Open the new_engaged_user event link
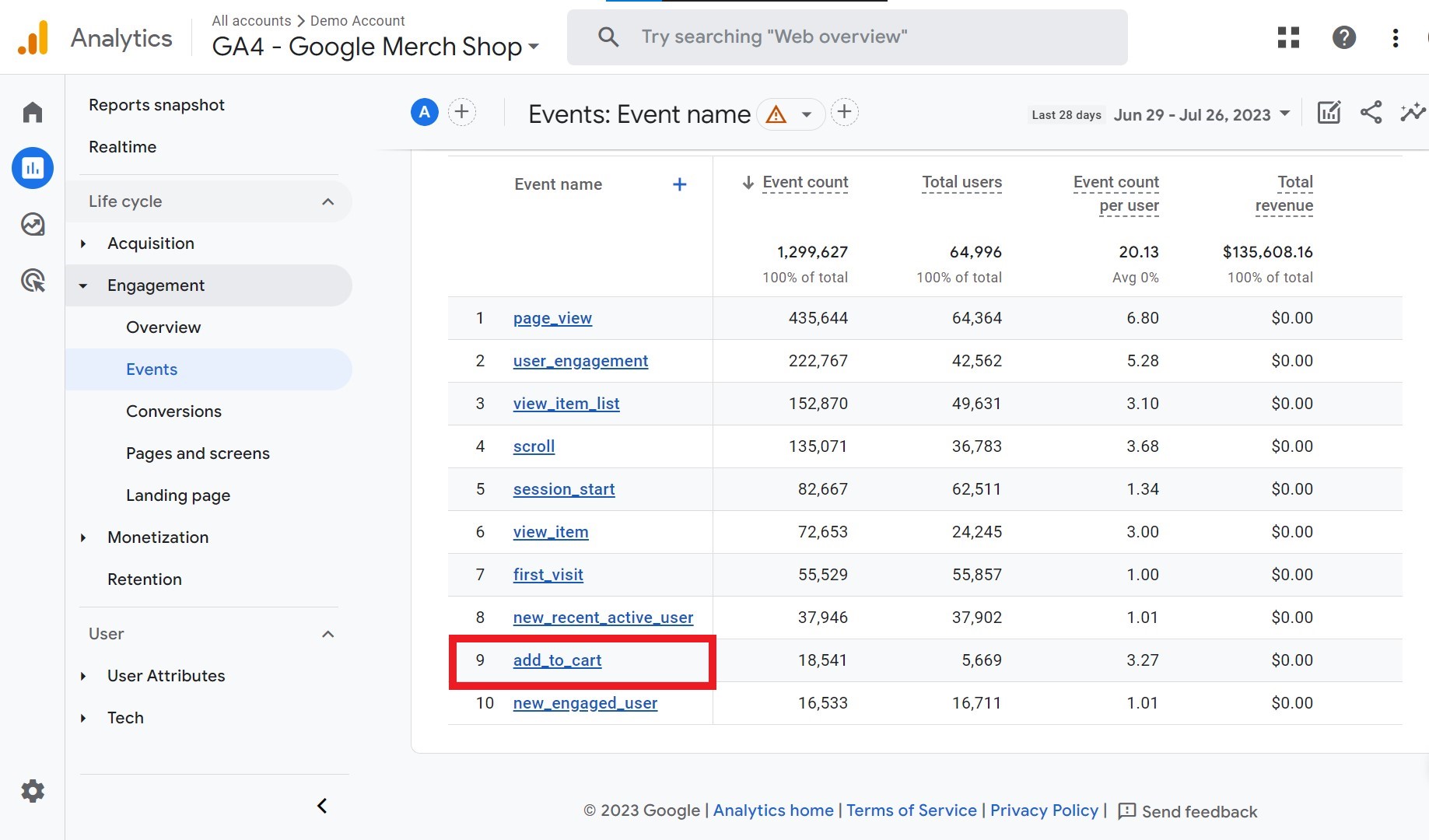This screenshot has height=840, width=1429. tap(585, 703)
